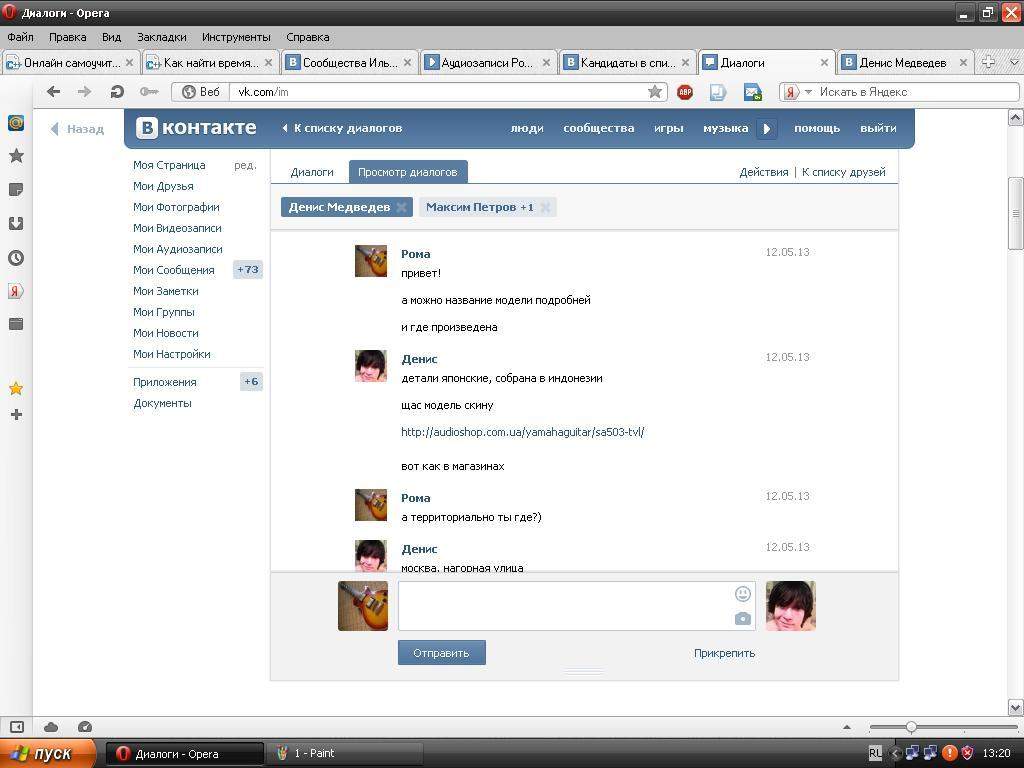Screen dimensions: 1024x768
Task: Close the Денис Медведев dialog tab chip
Action: pyautogui.click(x=402, y=207)
